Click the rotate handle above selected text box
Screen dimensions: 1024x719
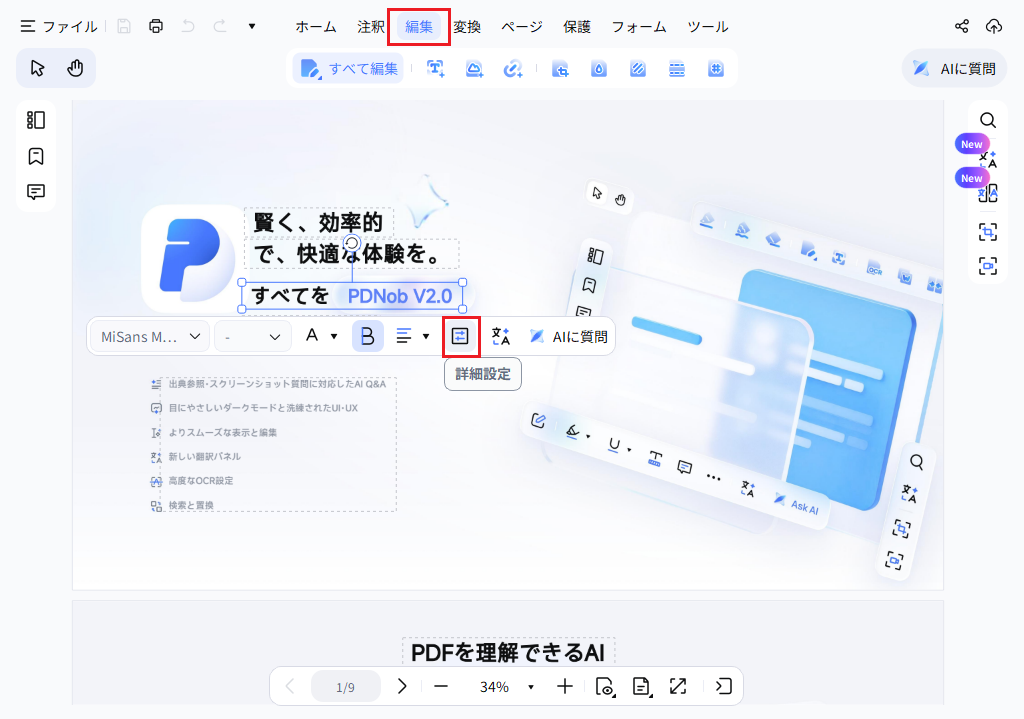tap(352, 244)
